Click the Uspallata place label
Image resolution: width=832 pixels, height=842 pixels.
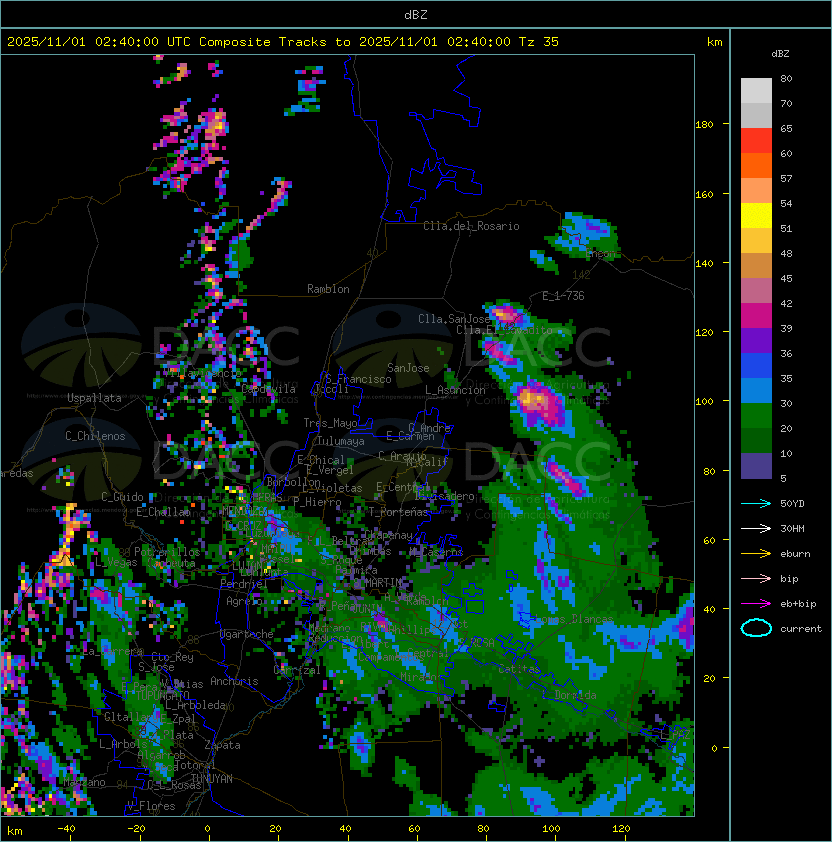(x=94, y=398)
